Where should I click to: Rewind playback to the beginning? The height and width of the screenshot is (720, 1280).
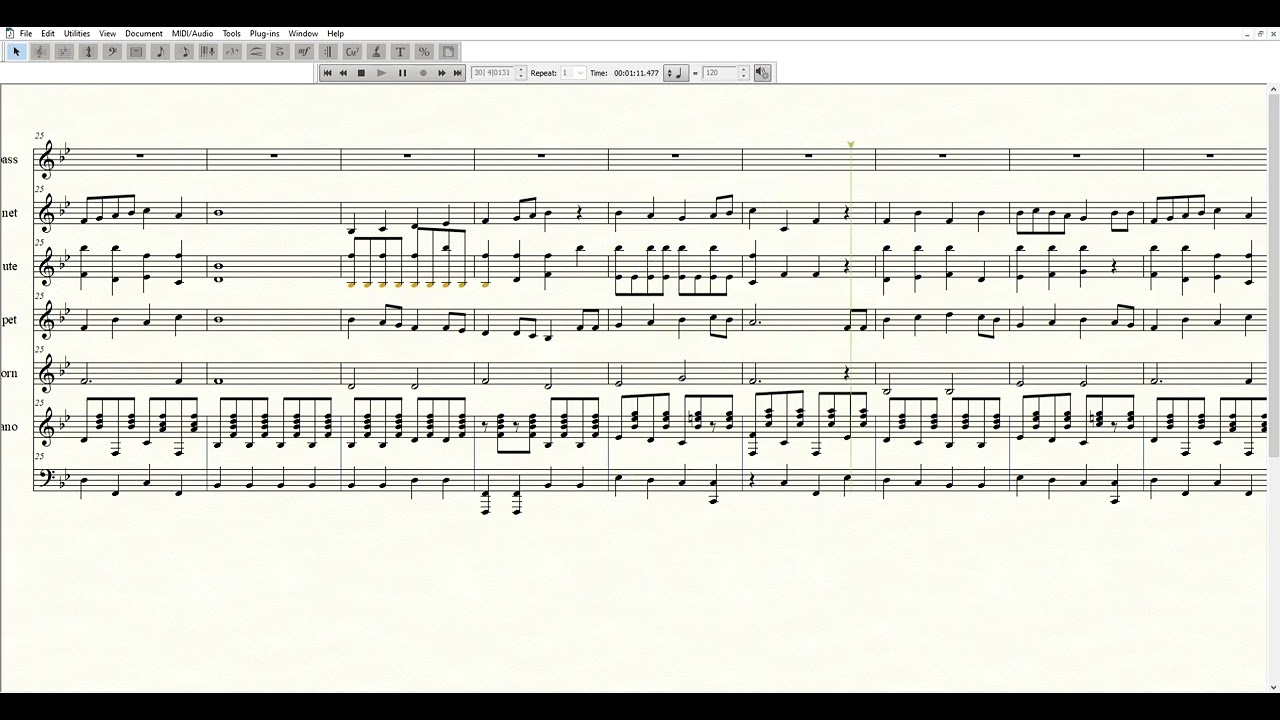click(327, 73)
